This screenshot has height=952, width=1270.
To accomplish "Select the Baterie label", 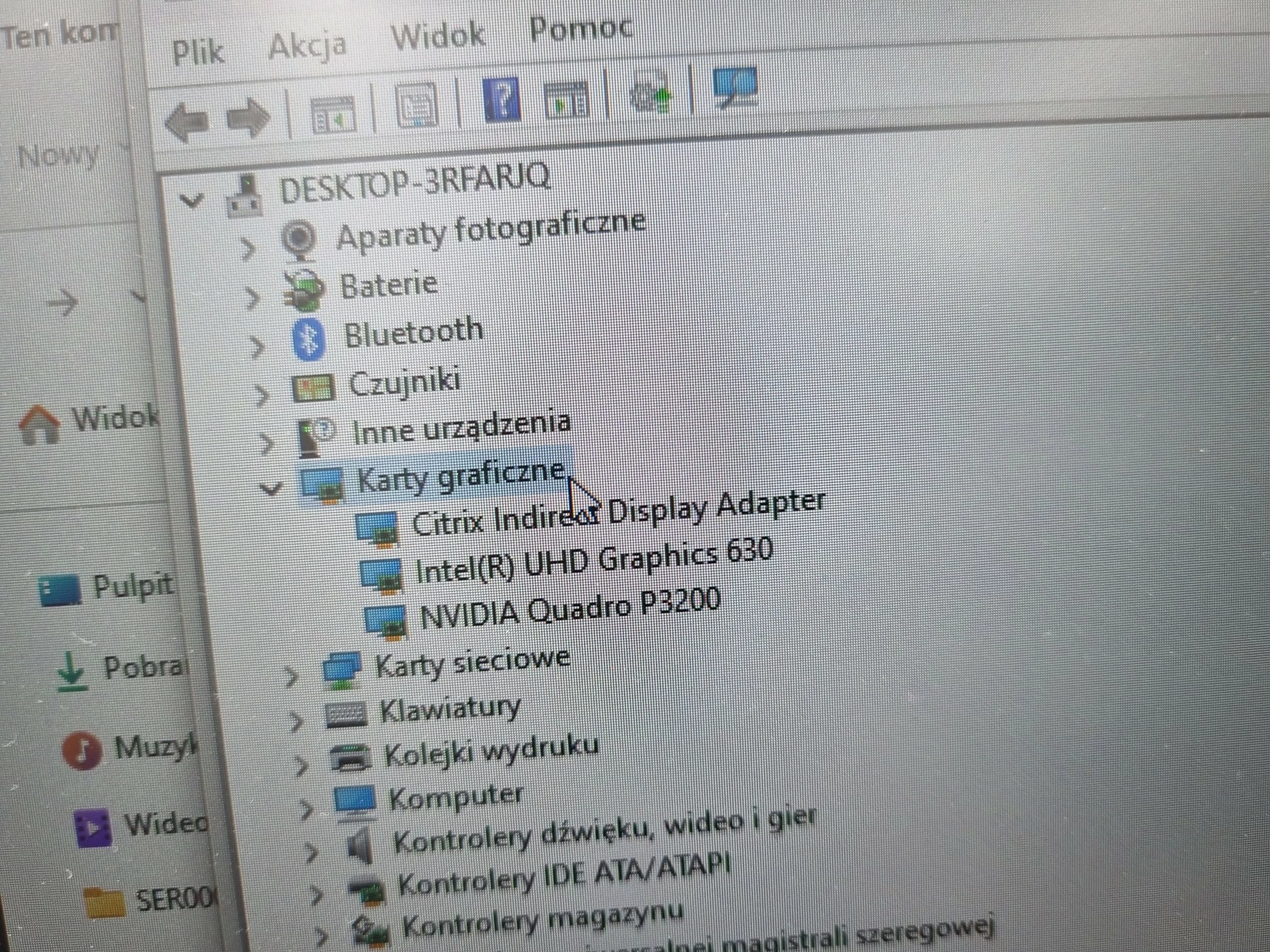I will coord(389,285).
